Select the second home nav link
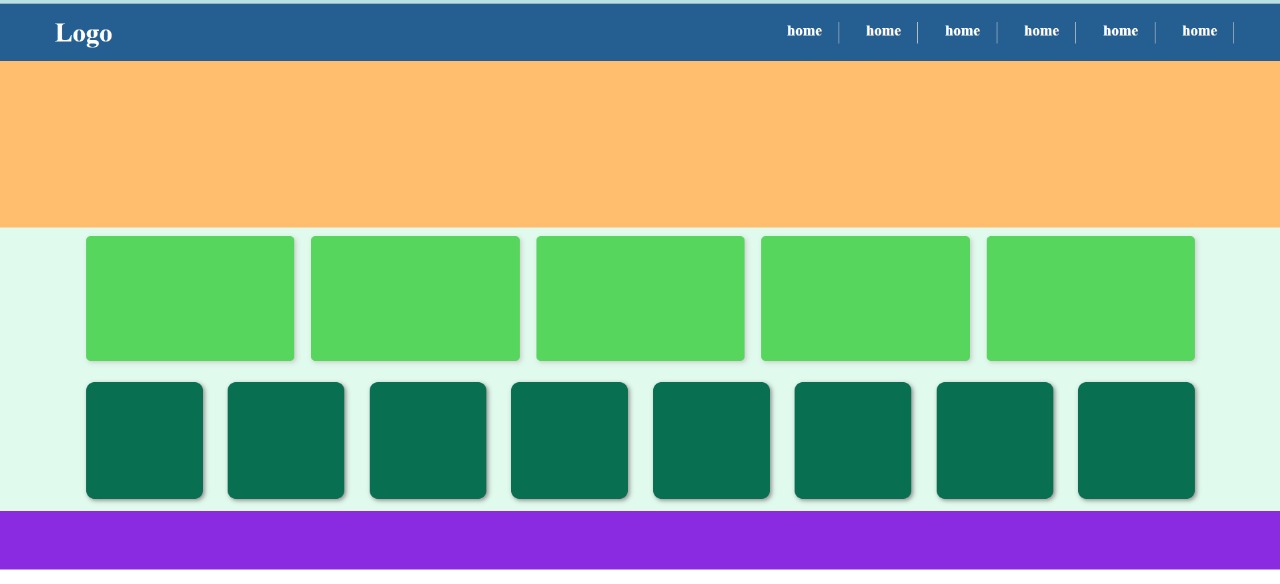 [x=883, y=31]
